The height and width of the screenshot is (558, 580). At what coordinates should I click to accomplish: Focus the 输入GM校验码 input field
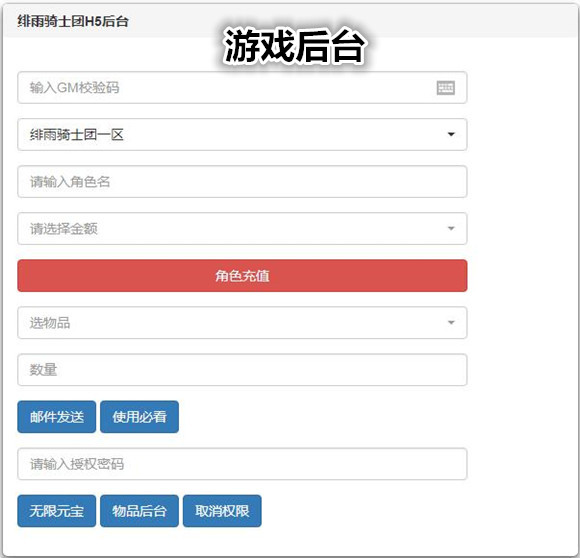[x=242, y=88]
